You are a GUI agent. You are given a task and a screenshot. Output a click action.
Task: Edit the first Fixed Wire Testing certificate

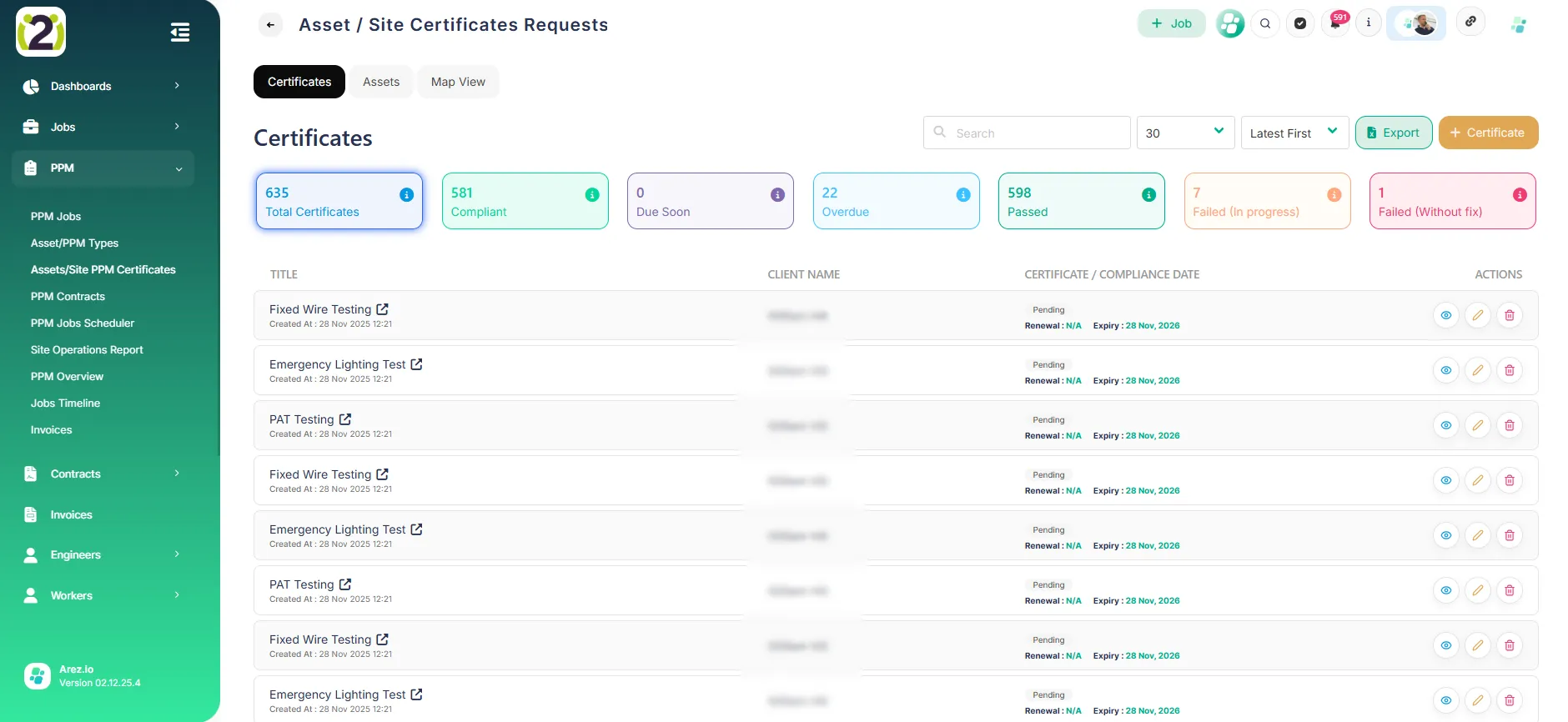tap(1477, 315)
